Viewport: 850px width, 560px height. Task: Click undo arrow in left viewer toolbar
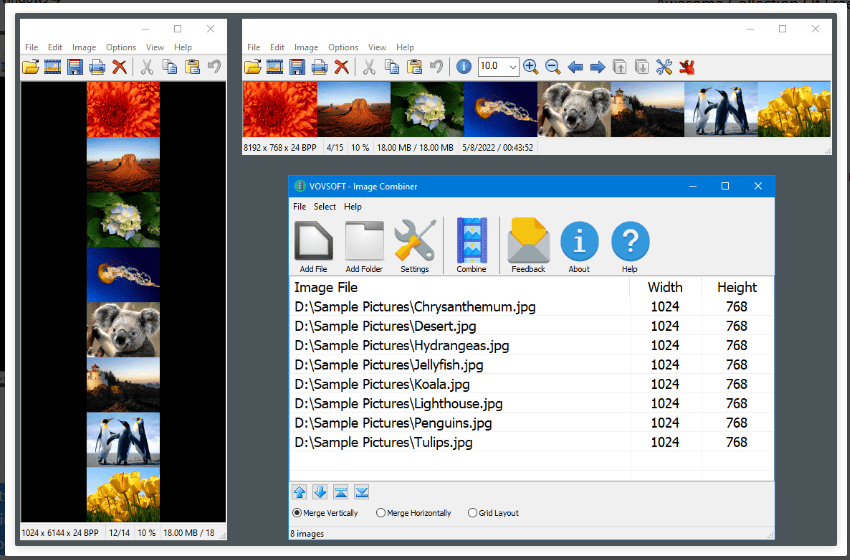tap(215, 67)
